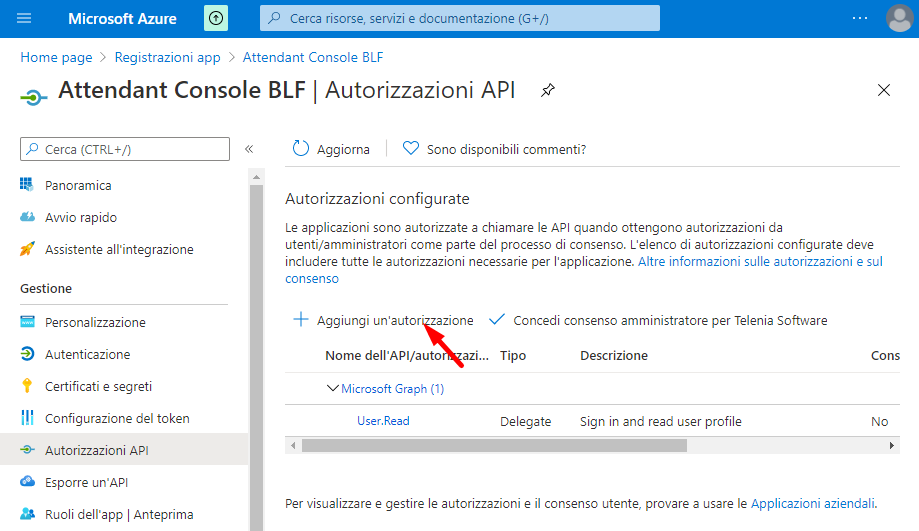The width and height of the screenshot is (919, 531).
Task: Click the Panoramica grid icon
Action: (x=27, y=185)
